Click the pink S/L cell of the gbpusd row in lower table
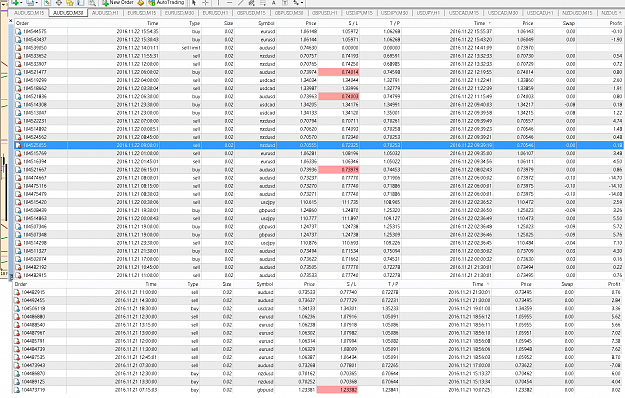625x398 pixels. coord(337,390)
